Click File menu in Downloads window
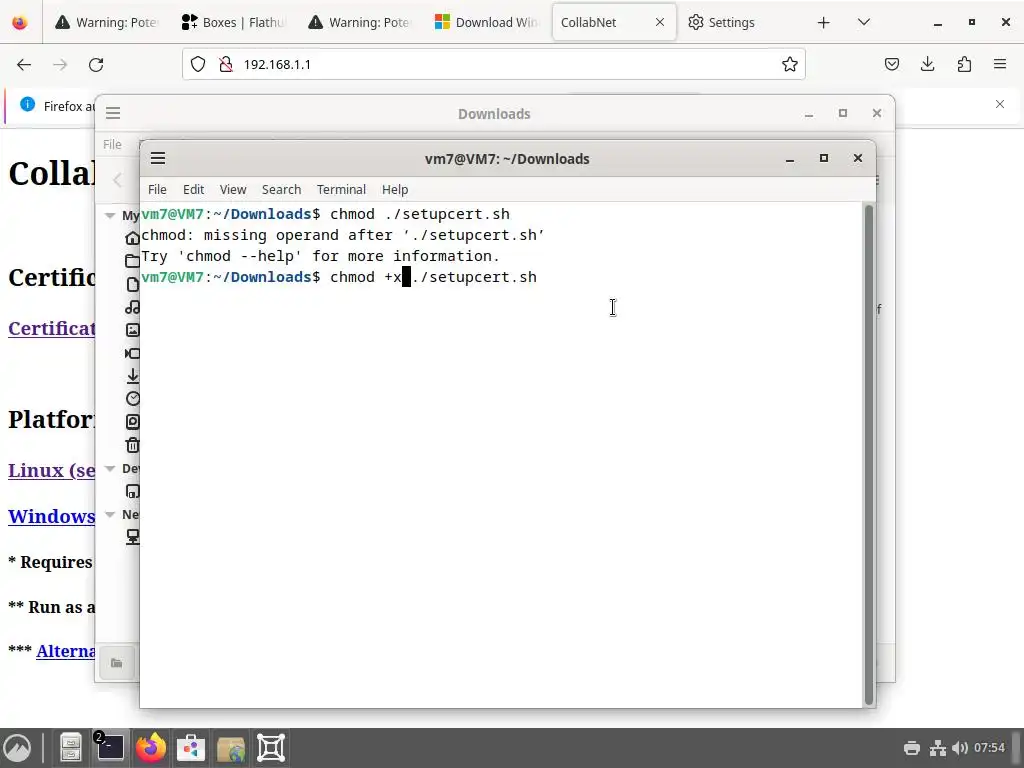Image resolution: width=1024 pixels, height=768 pixels. 112,144
